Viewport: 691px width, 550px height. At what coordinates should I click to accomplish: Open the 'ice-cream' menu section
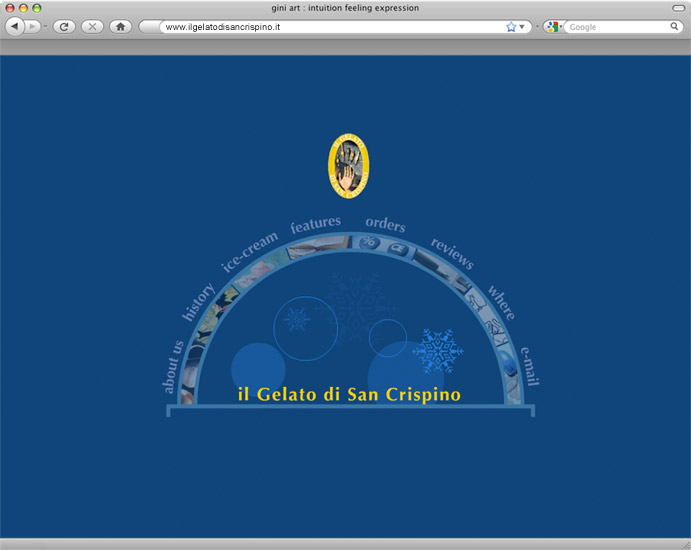point(249,251)
